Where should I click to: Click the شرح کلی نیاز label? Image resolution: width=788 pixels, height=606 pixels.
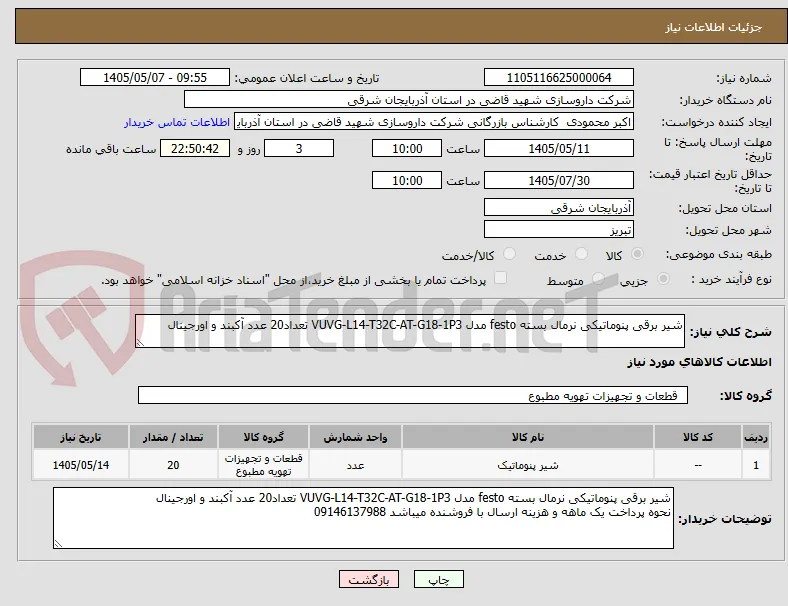point(730,332)
